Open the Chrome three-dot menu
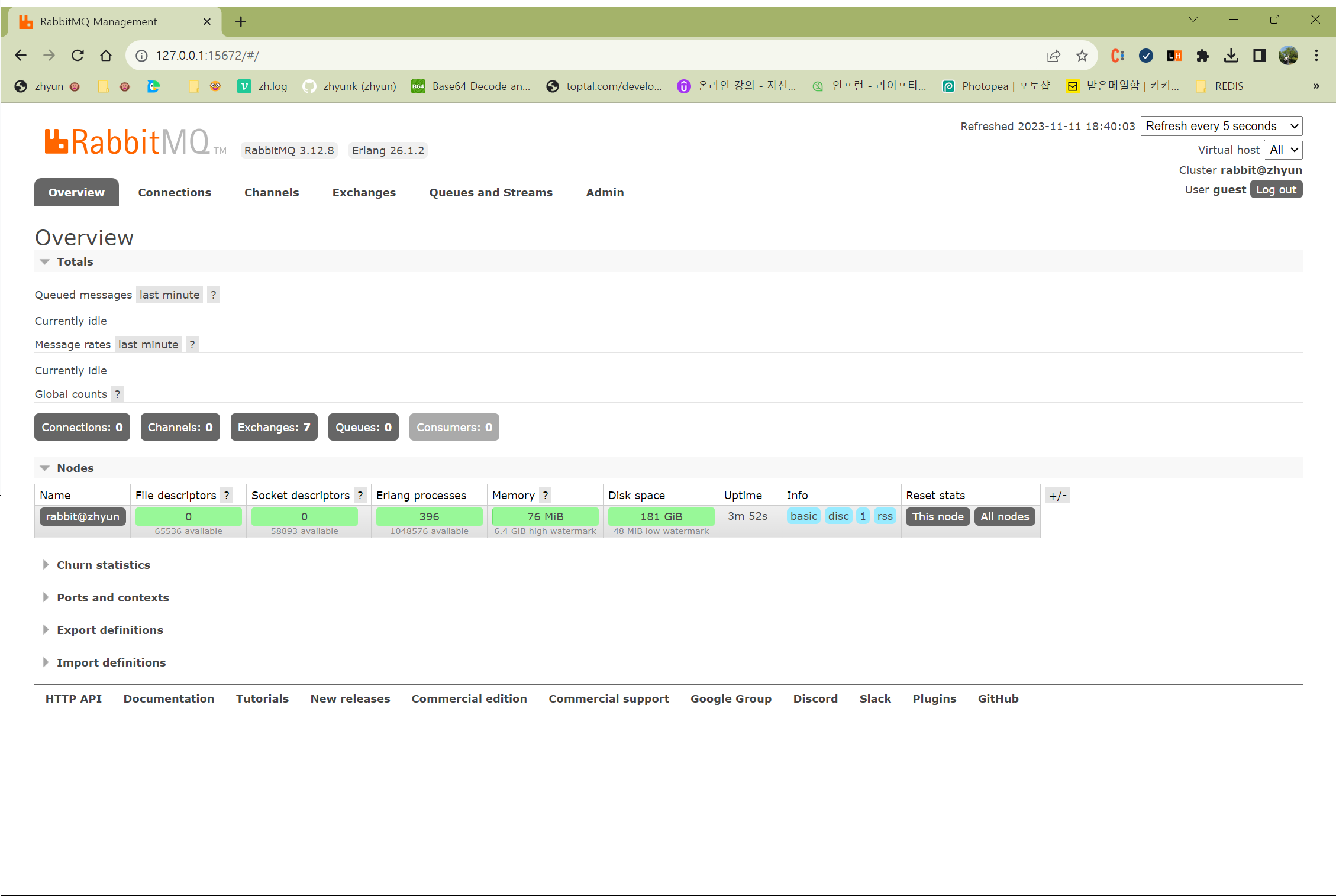This screenshot has width=1336, height=896. tap(1316, 56)
